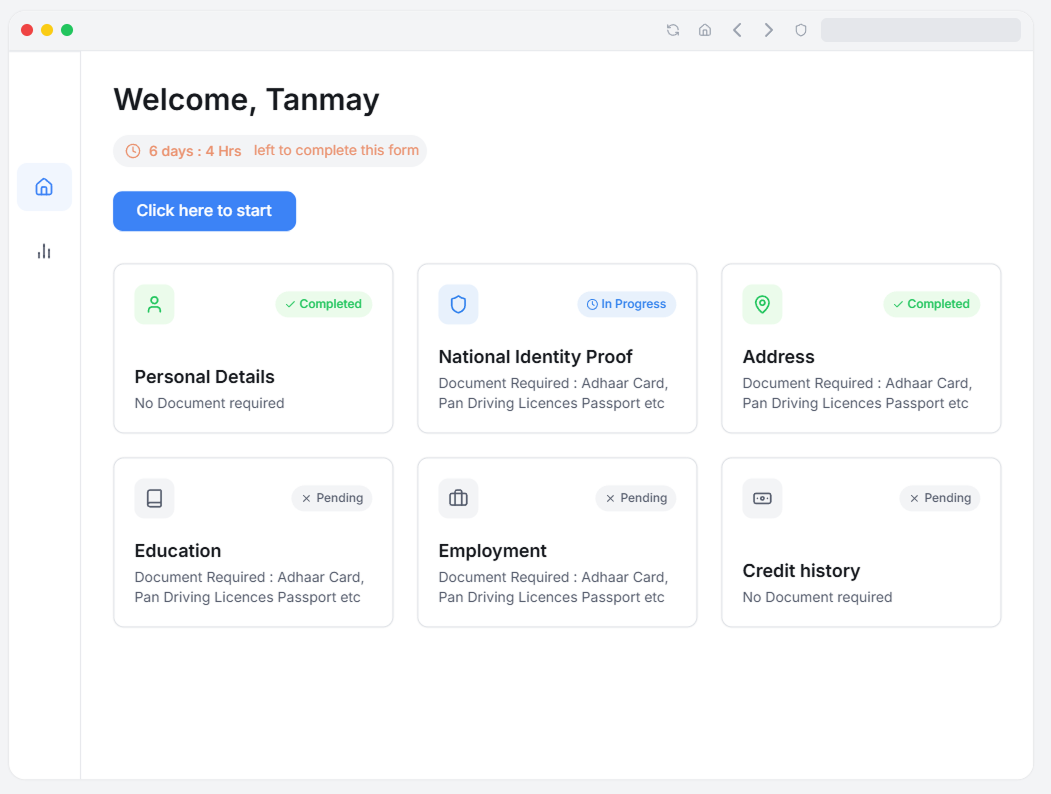Screen dimensions: 1051x794
Task: Click the Address location pin icon
Action: pos(762,304)
